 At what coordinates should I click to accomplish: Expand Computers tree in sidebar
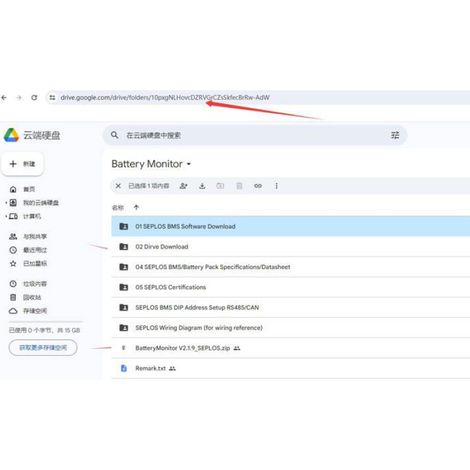[6, 216]
